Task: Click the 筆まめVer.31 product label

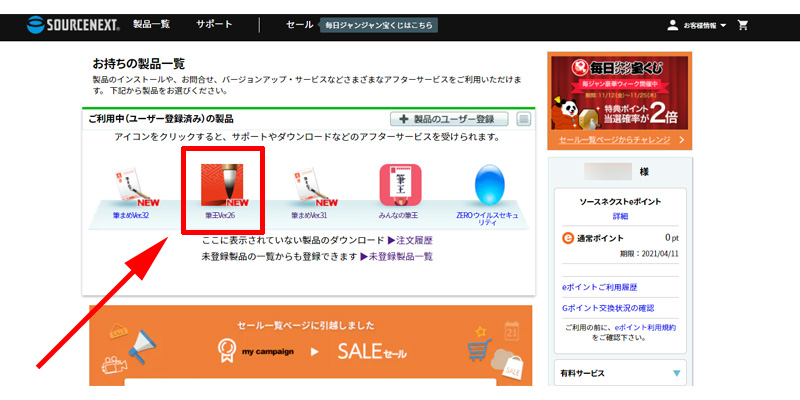Action: click(x=309, y=216)
